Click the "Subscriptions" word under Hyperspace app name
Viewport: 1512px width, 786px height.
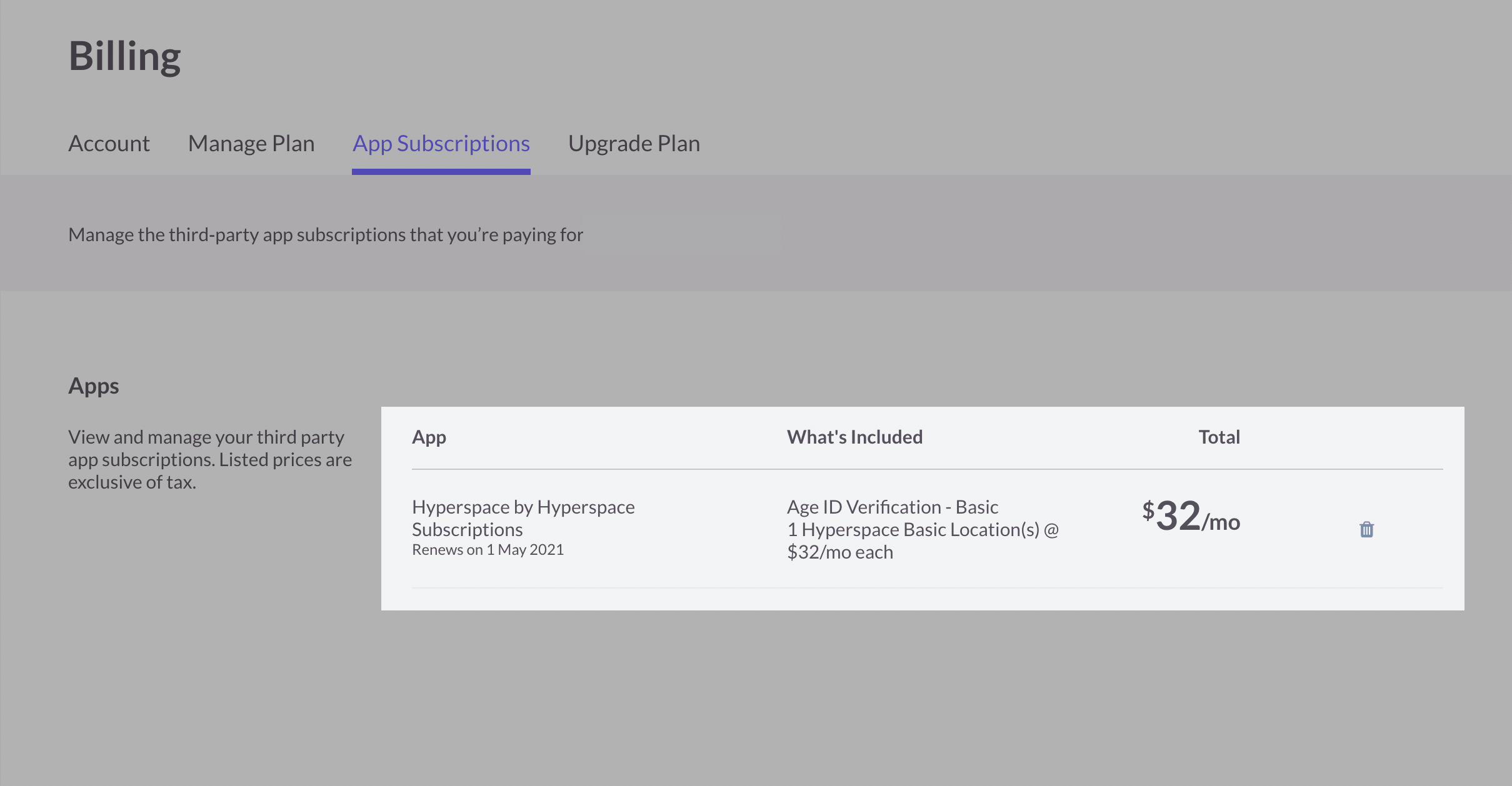[x=467, y=530]
